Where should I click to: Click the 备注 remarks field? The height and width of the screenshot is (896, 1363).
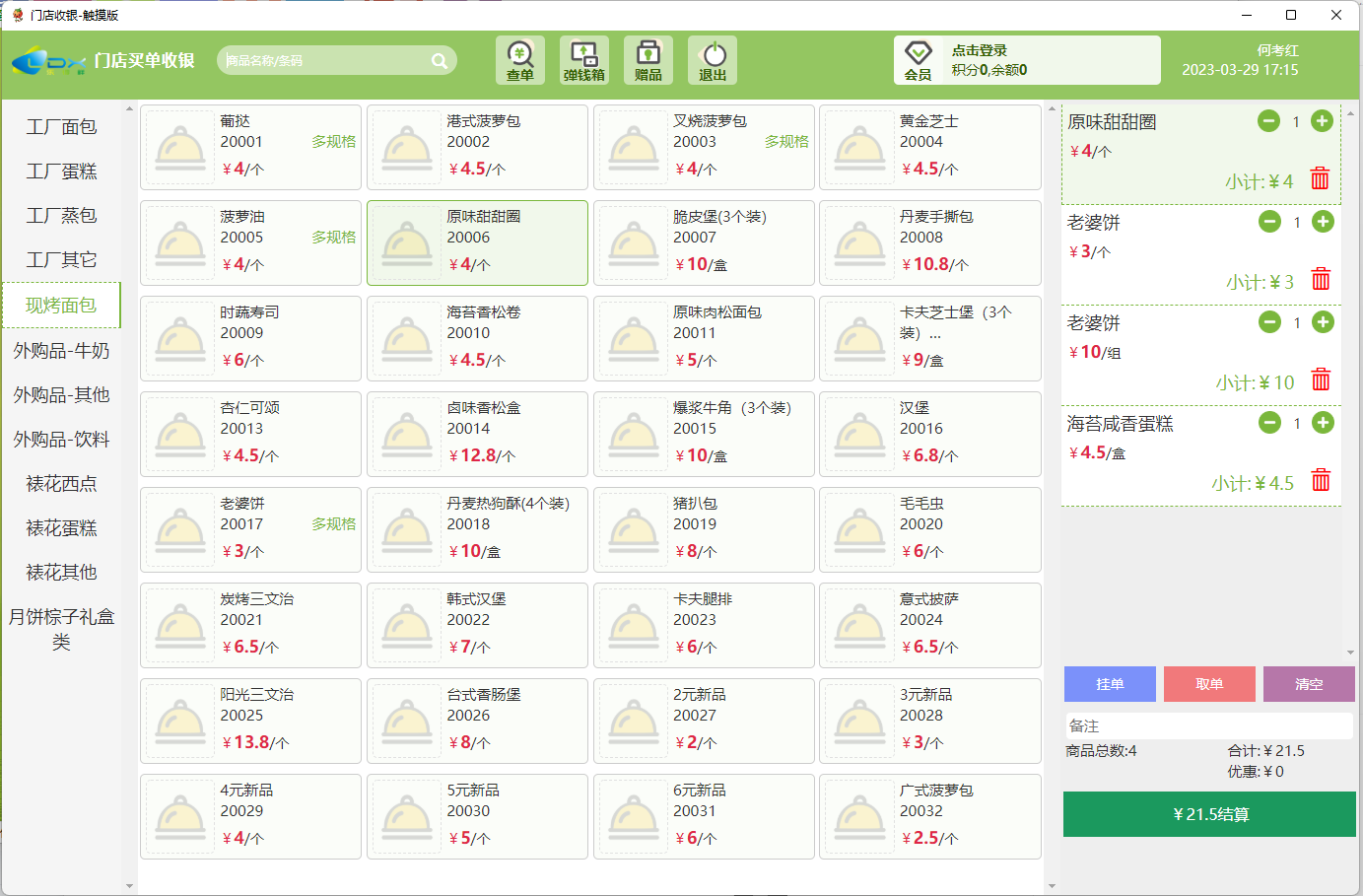tap(1209, 725)
